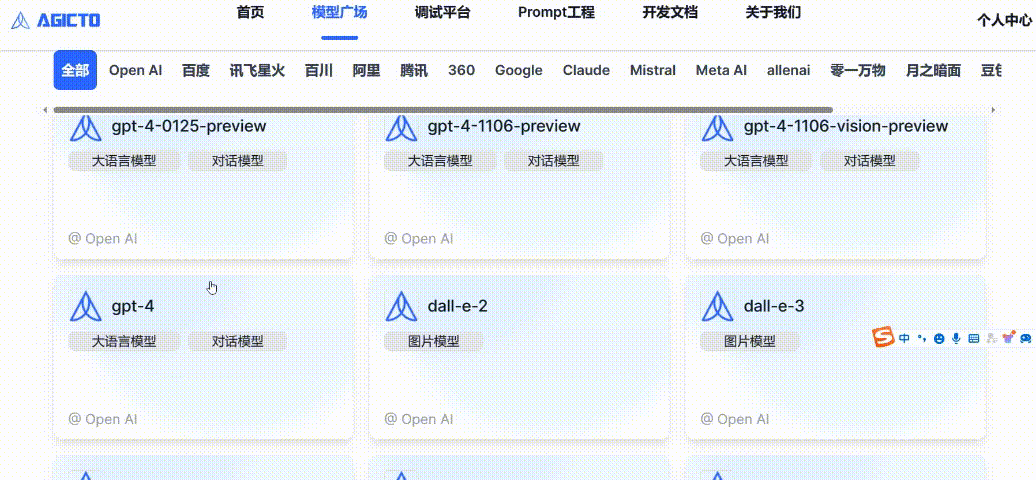Filter models by allenai
This screenshot has width=1036, height=480.
click(x=788, y=70)
